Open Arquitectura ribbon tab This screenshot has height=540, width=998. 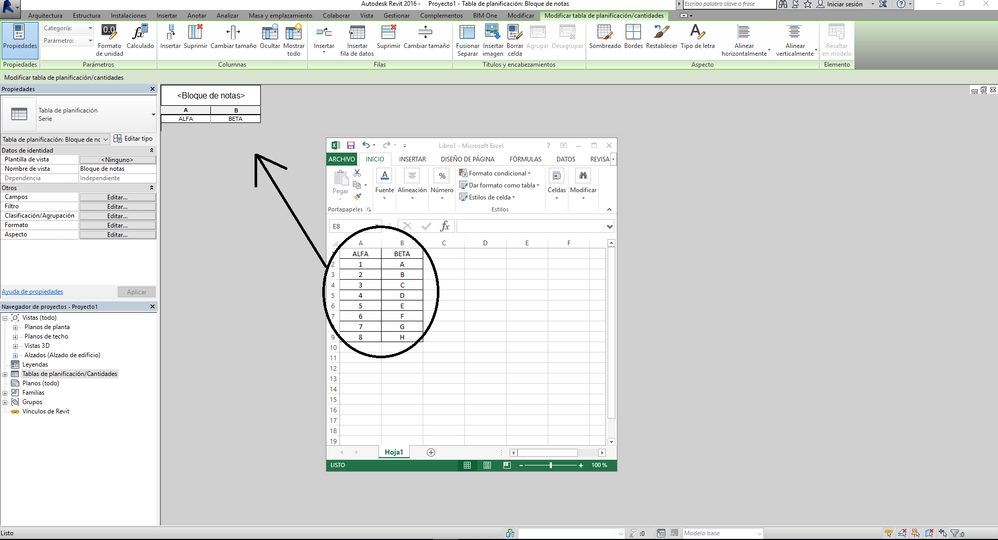(45, 15)
